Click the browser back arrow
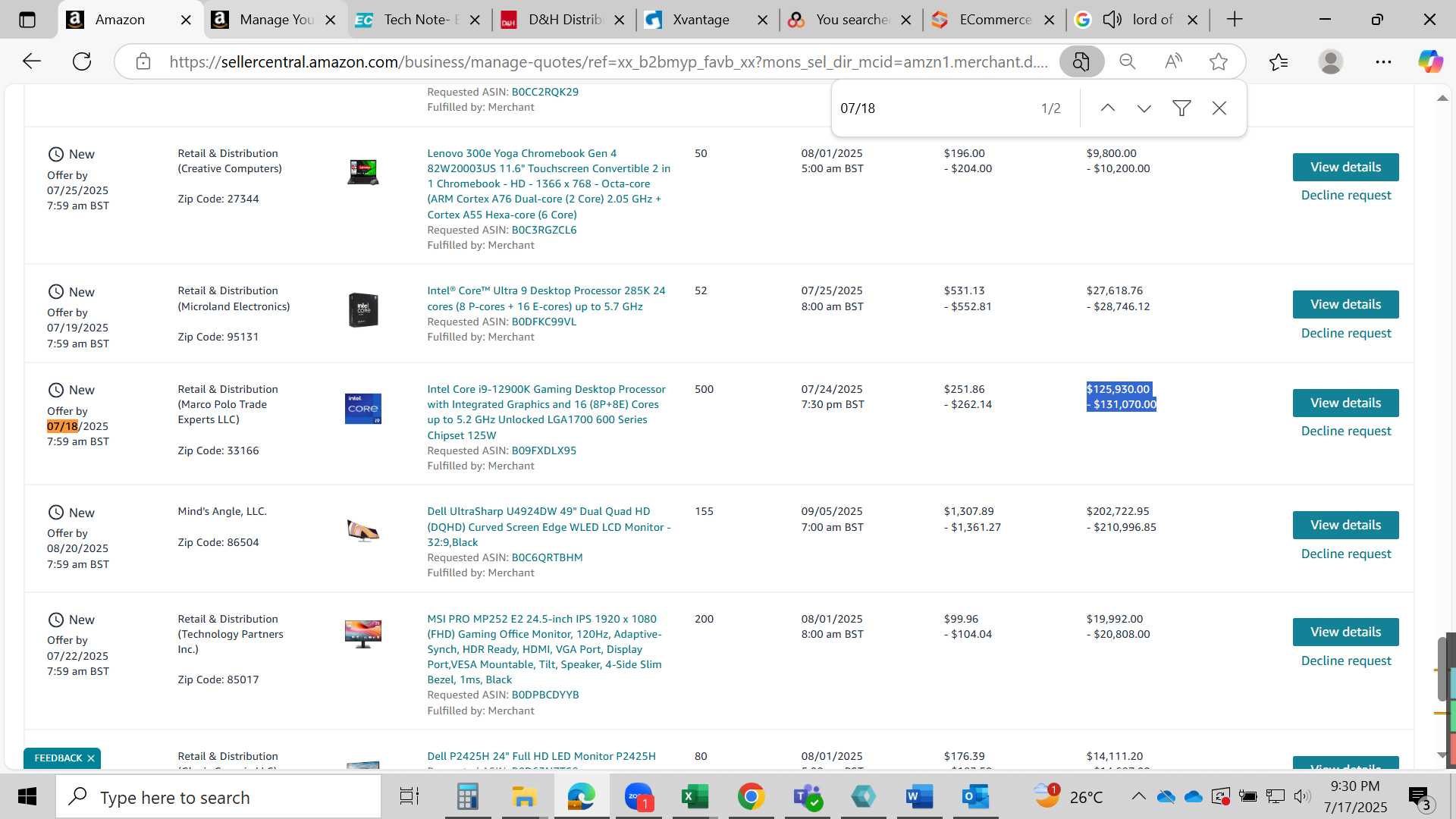 click(31, 61)
